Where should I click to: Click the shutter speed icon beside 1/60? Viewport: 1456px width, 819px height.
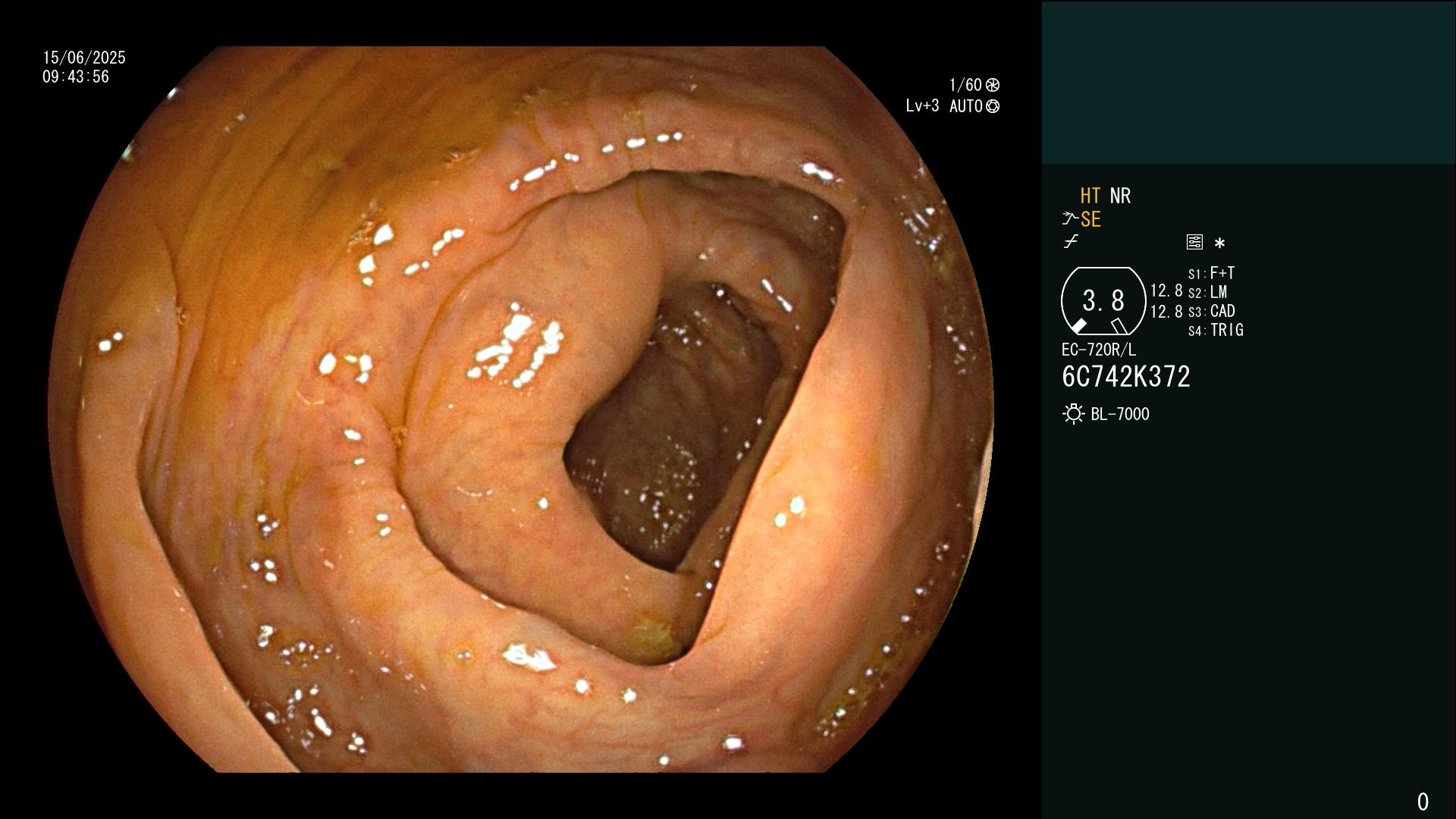pyautogui.click(x=993, y=85)
